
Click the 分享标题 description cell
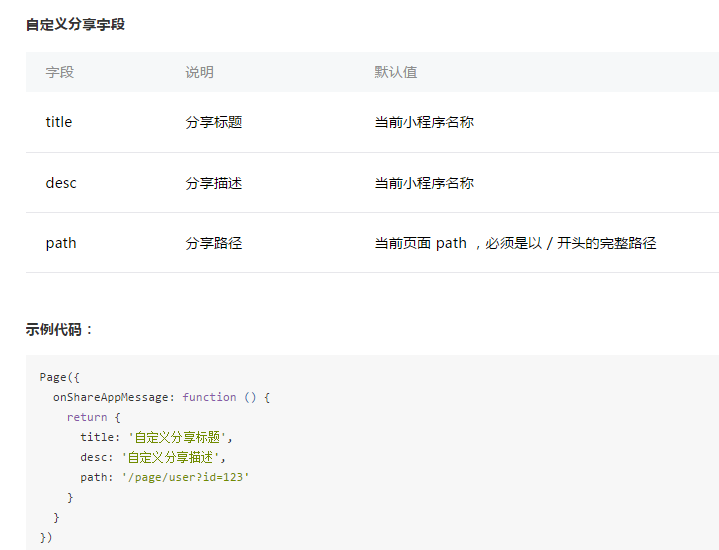213,122
